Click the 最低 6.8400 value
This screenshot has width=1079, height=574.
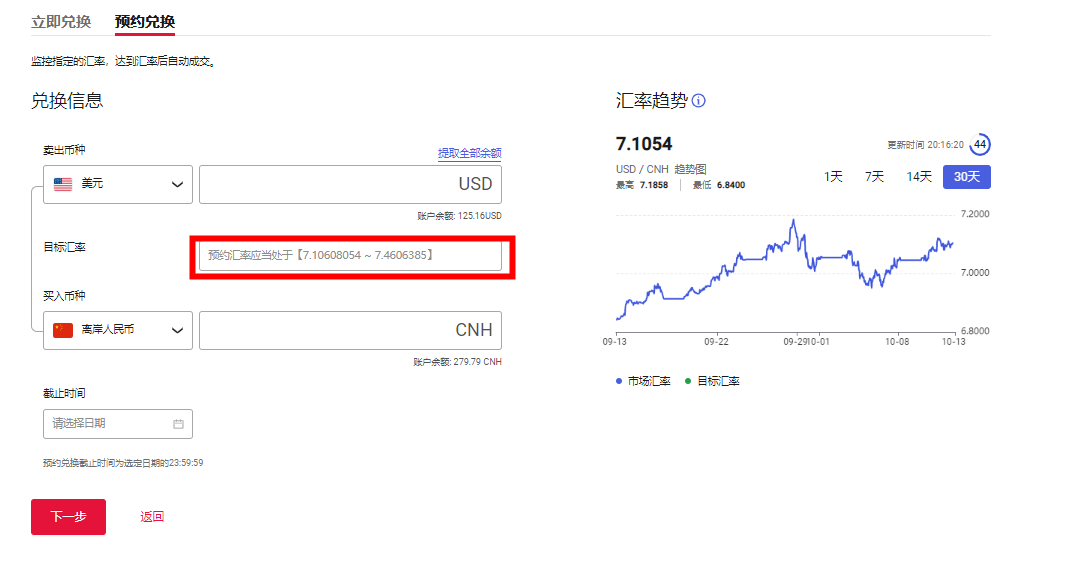click(718, 185)
